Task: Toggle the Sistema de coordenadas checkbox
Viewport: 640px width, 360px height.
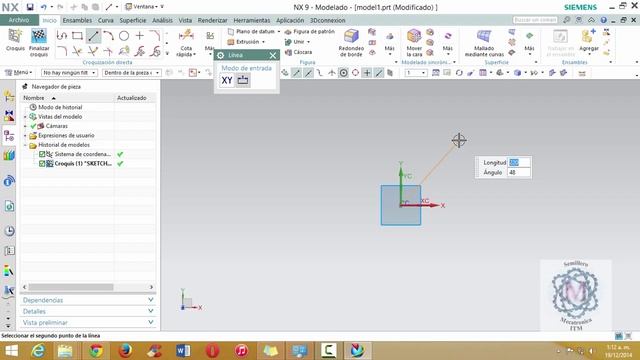Action: [x=42, y=154]
